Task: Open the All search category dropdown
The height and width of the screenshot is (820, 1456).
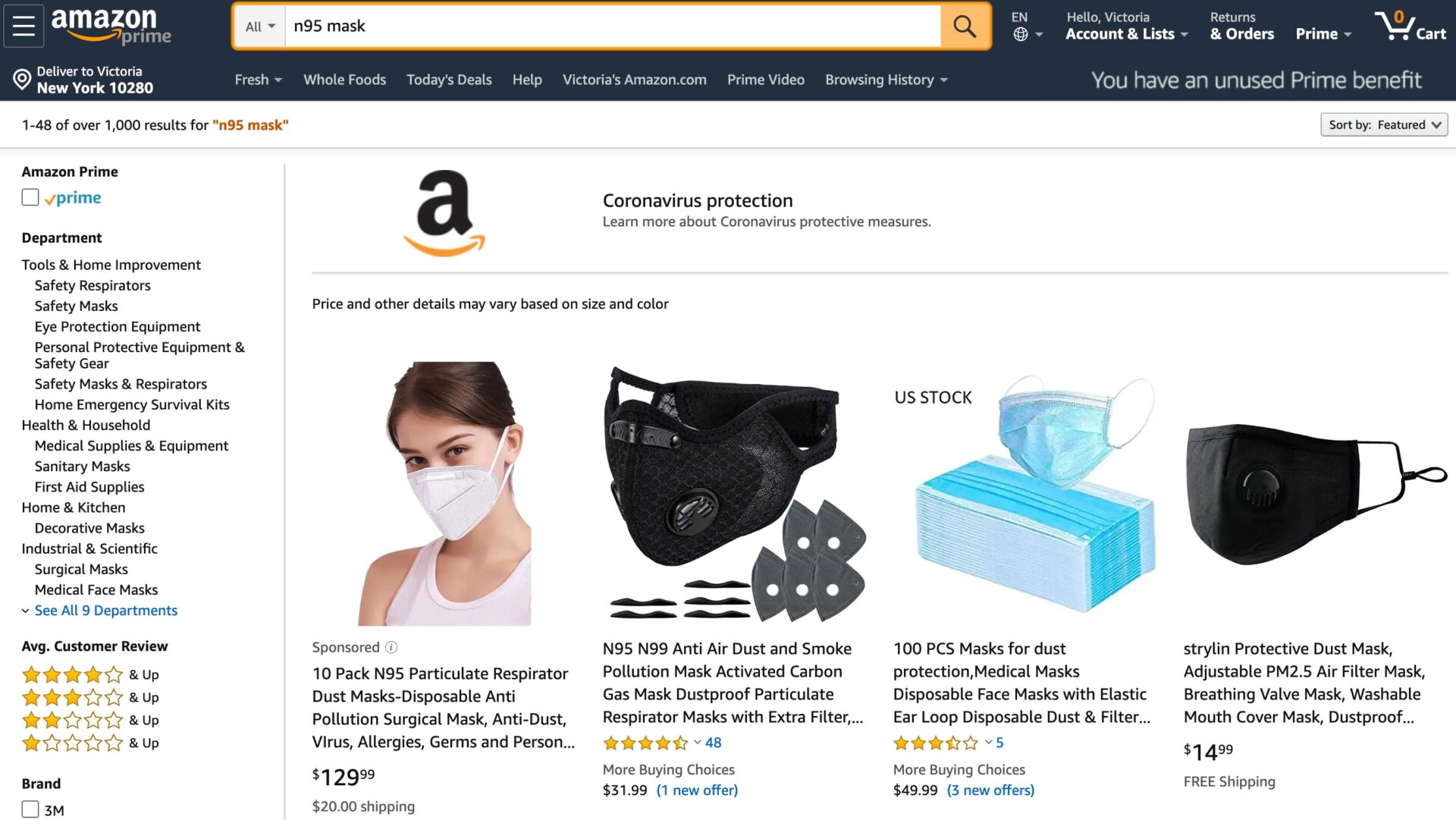Action: pos(260,27)
